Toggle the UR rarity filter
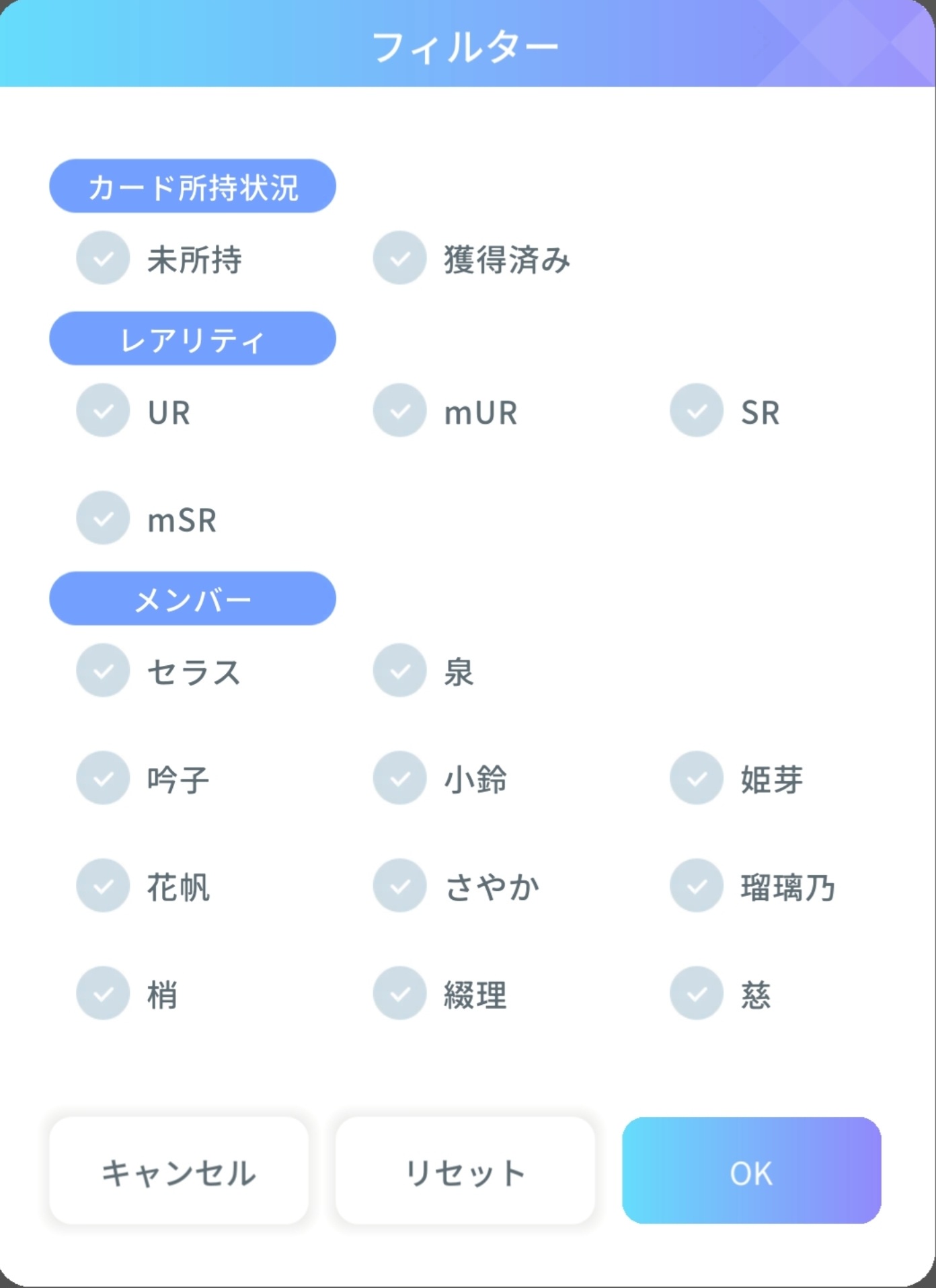936x1288 pixels. pos(103,411)
